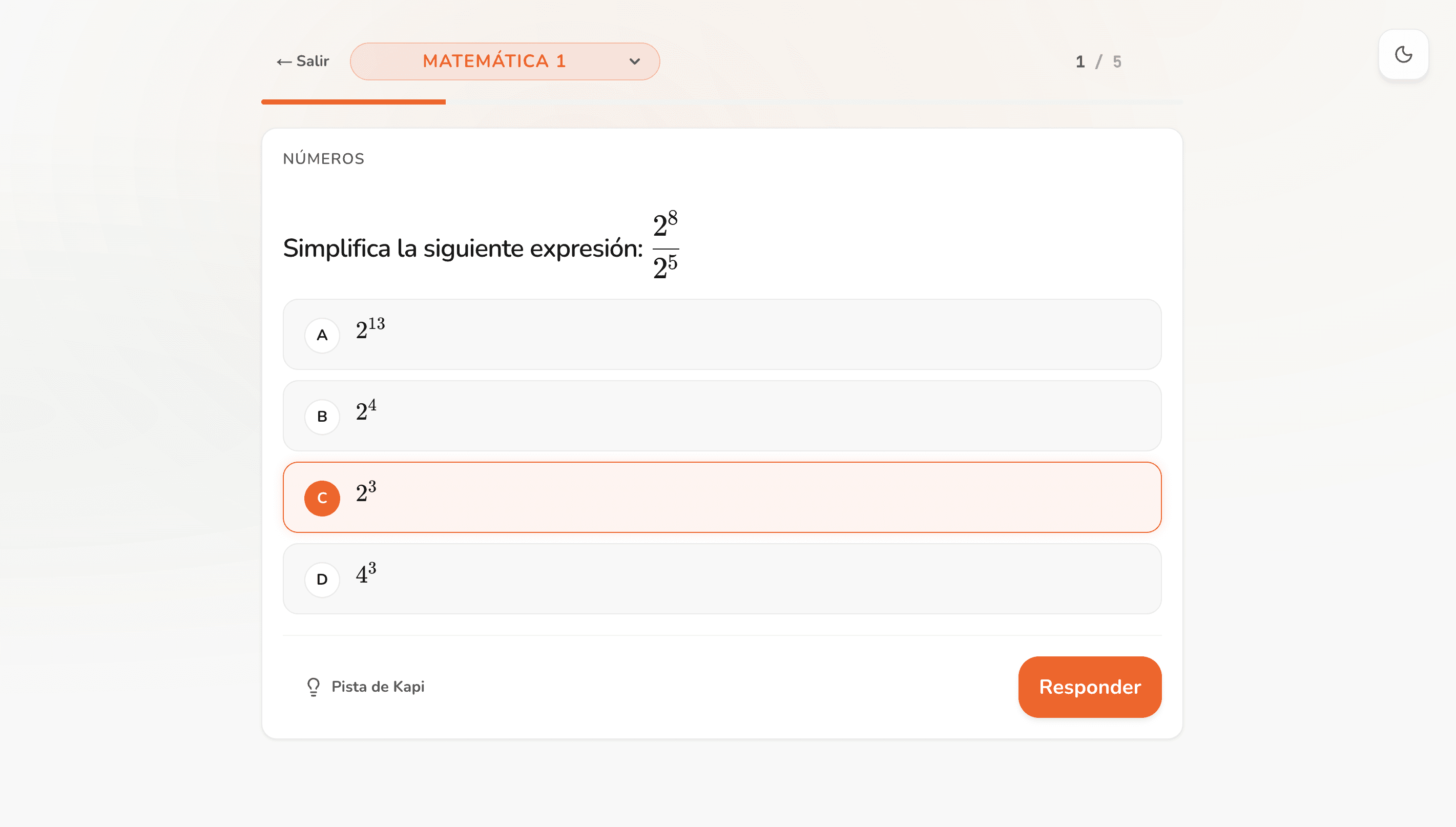
Task: Click the lightbulb hint icon
Action: [313, 687]
